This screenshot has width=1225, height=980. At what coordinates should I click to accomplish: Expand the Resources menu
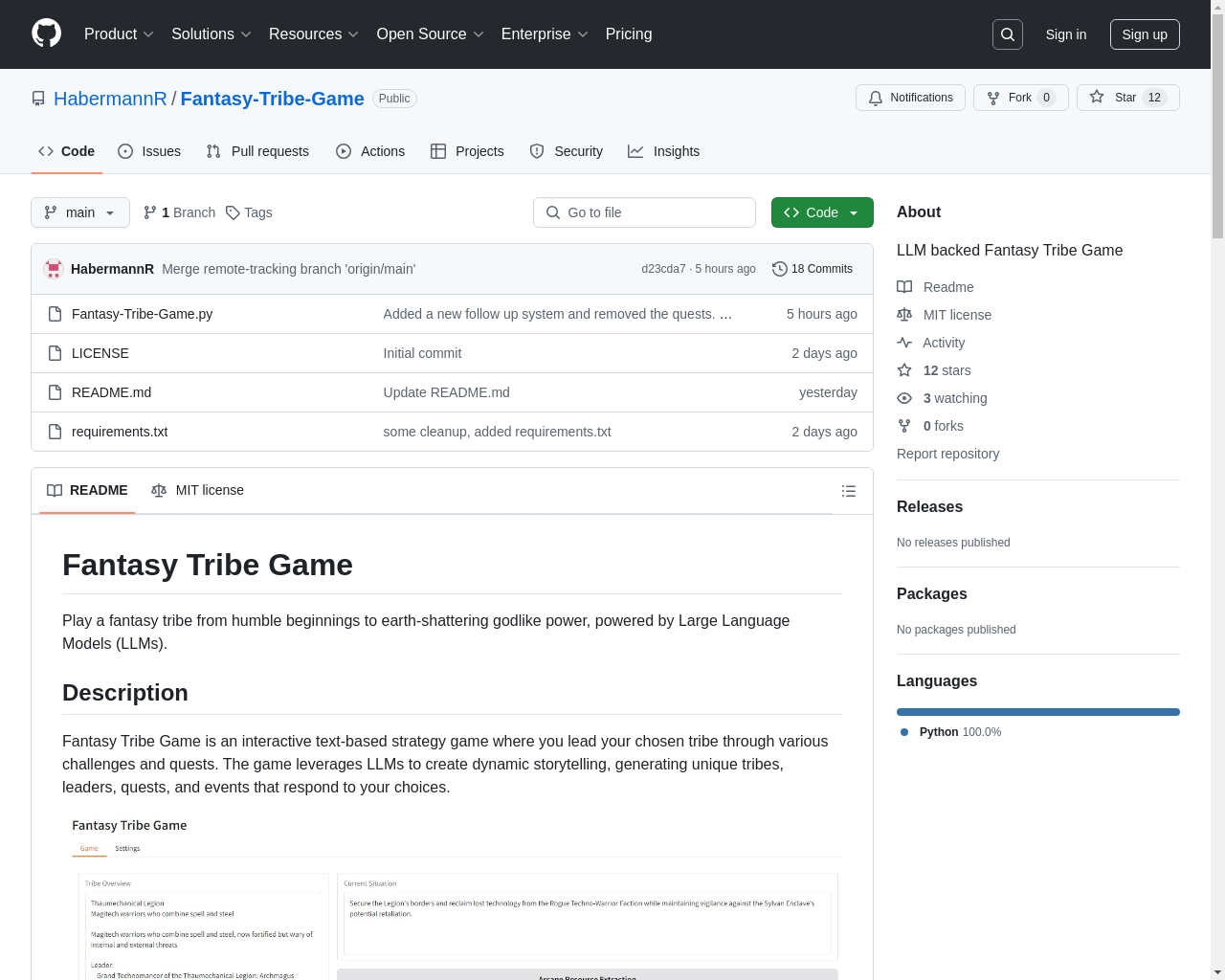pos(314,33)
